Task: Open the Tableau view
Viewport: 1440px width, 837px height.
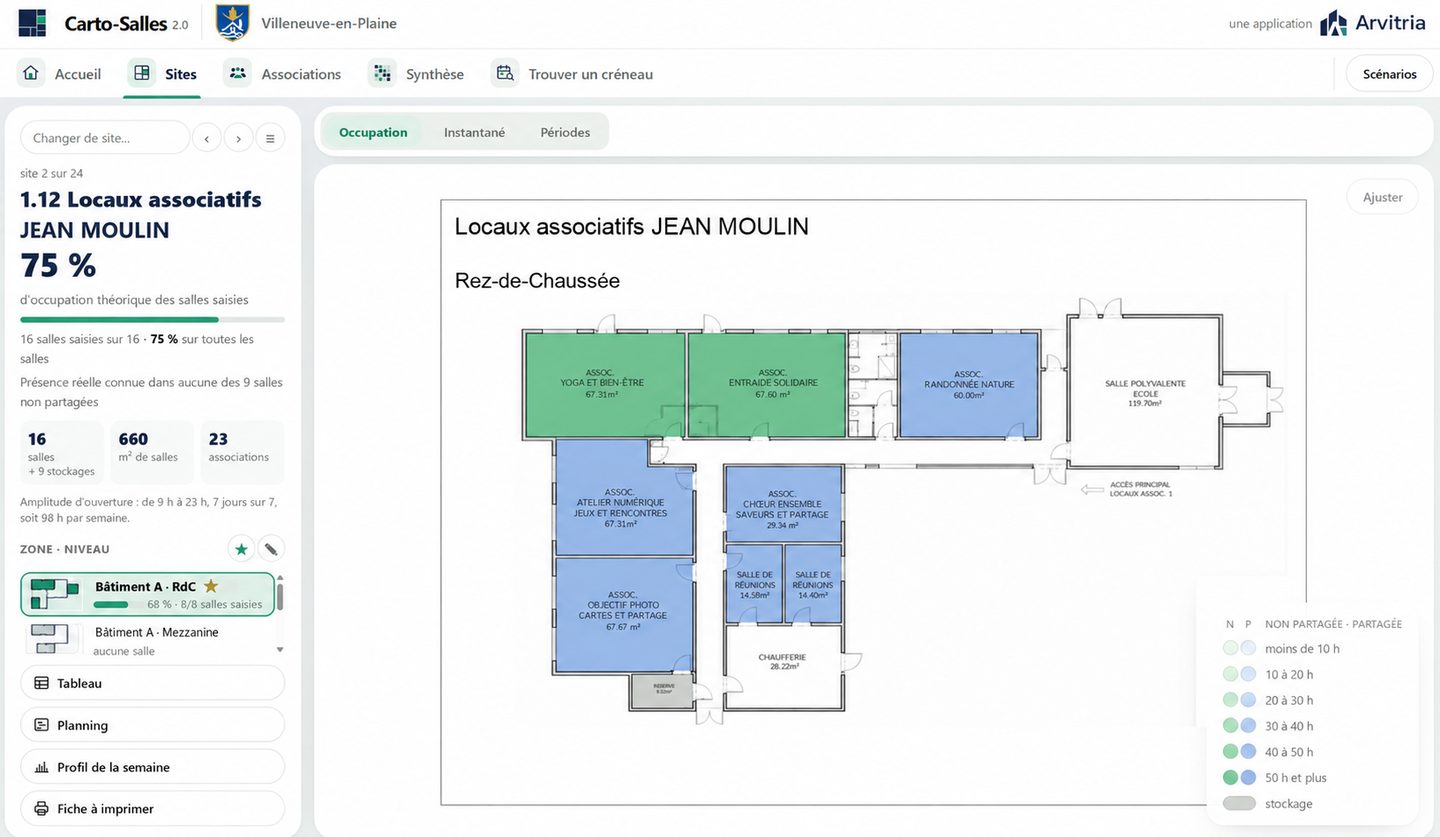Action: pyautogui.click(x=152, y=683)
